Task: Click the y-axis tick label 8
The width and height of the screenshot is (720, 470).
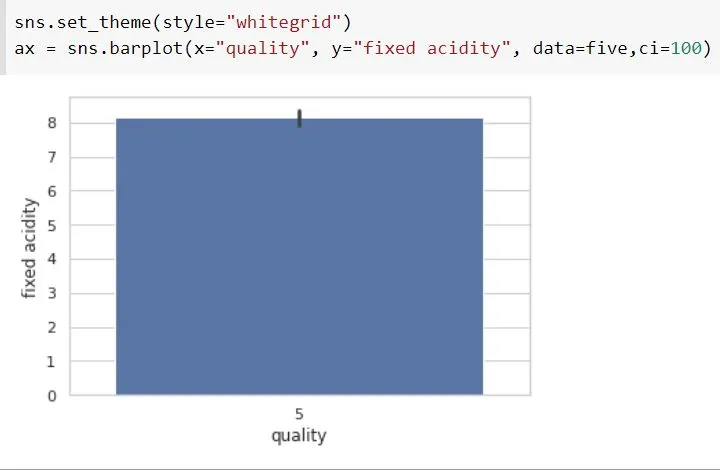Action: coord(52,123)
